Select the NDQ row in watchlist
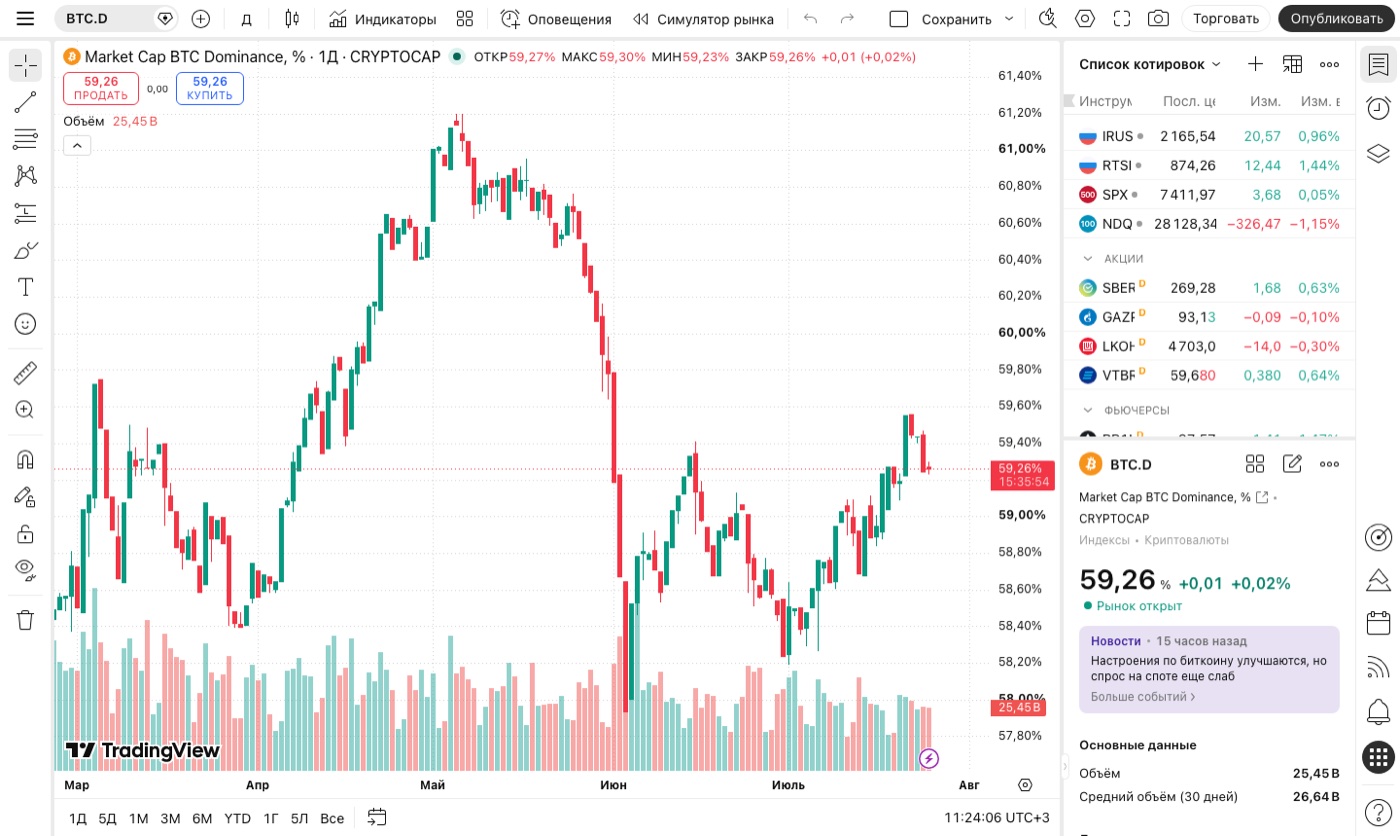The image size is (1400, 836). [1209, 224]
